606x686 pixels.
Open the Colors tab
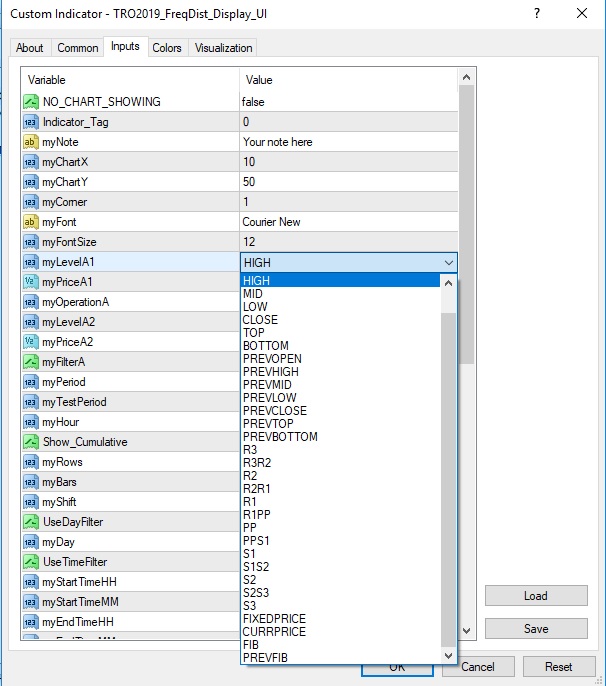pos(167,48)
